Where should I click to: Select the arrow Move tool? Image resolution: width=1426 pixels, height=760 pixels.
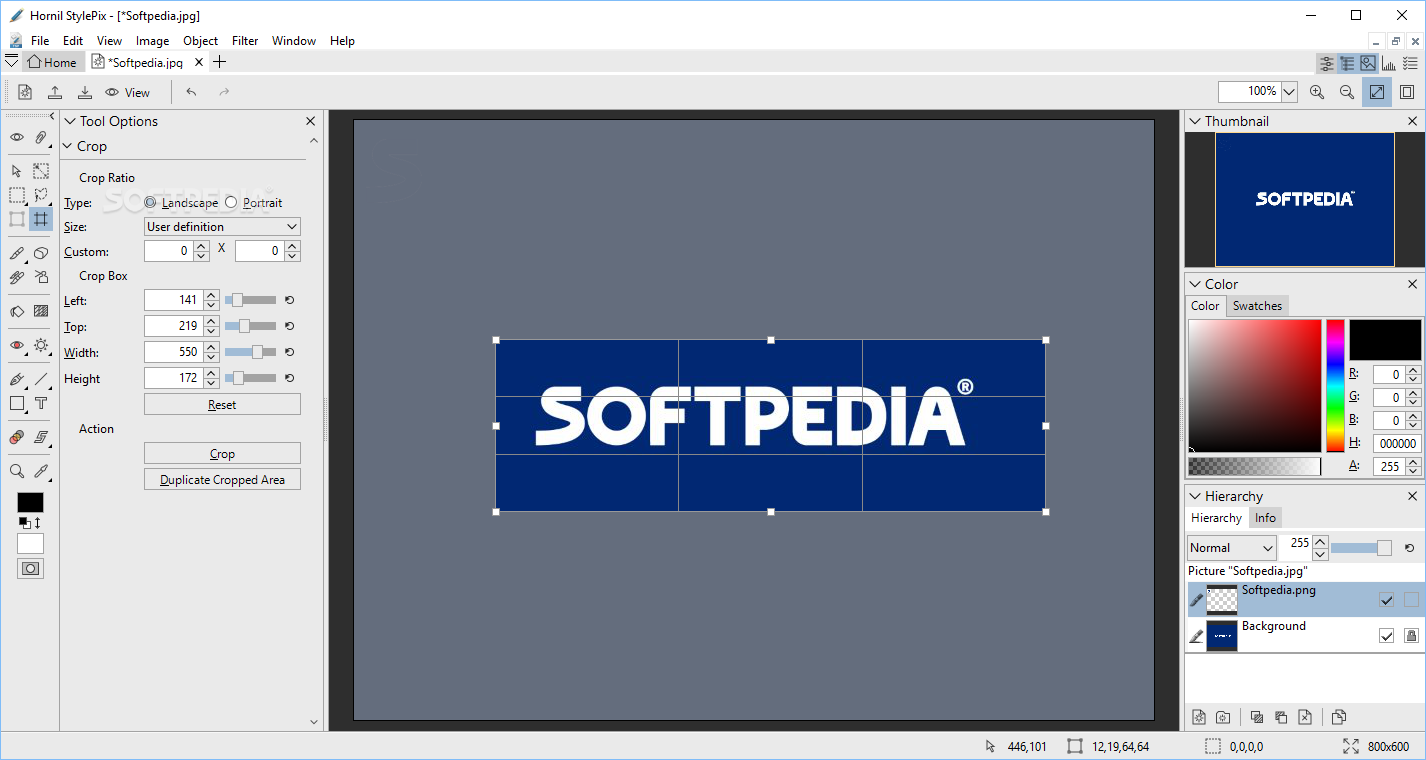click(x=17, y=171)
